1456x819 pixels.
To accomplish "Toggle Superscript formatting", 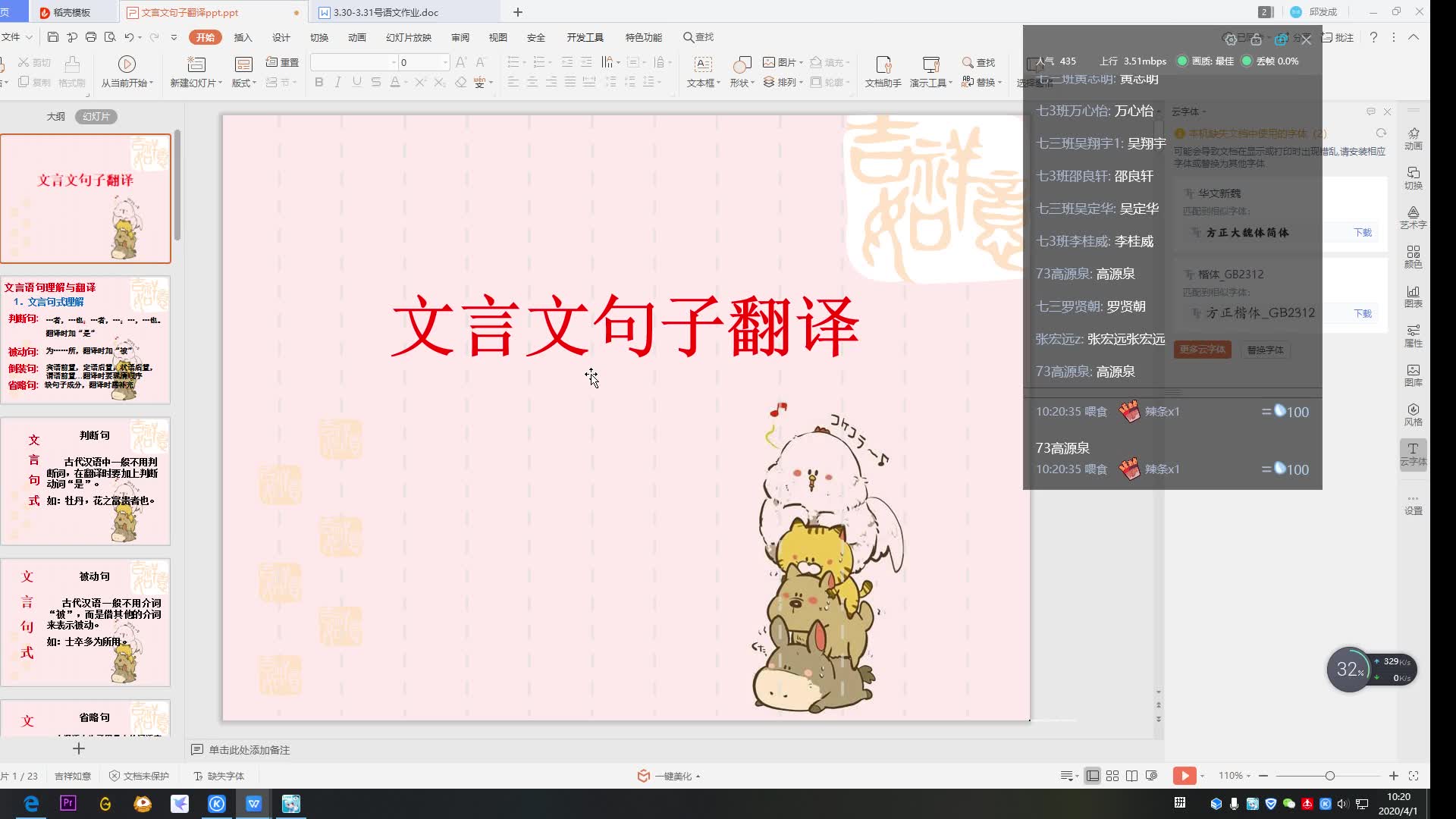I will (420, 82).
